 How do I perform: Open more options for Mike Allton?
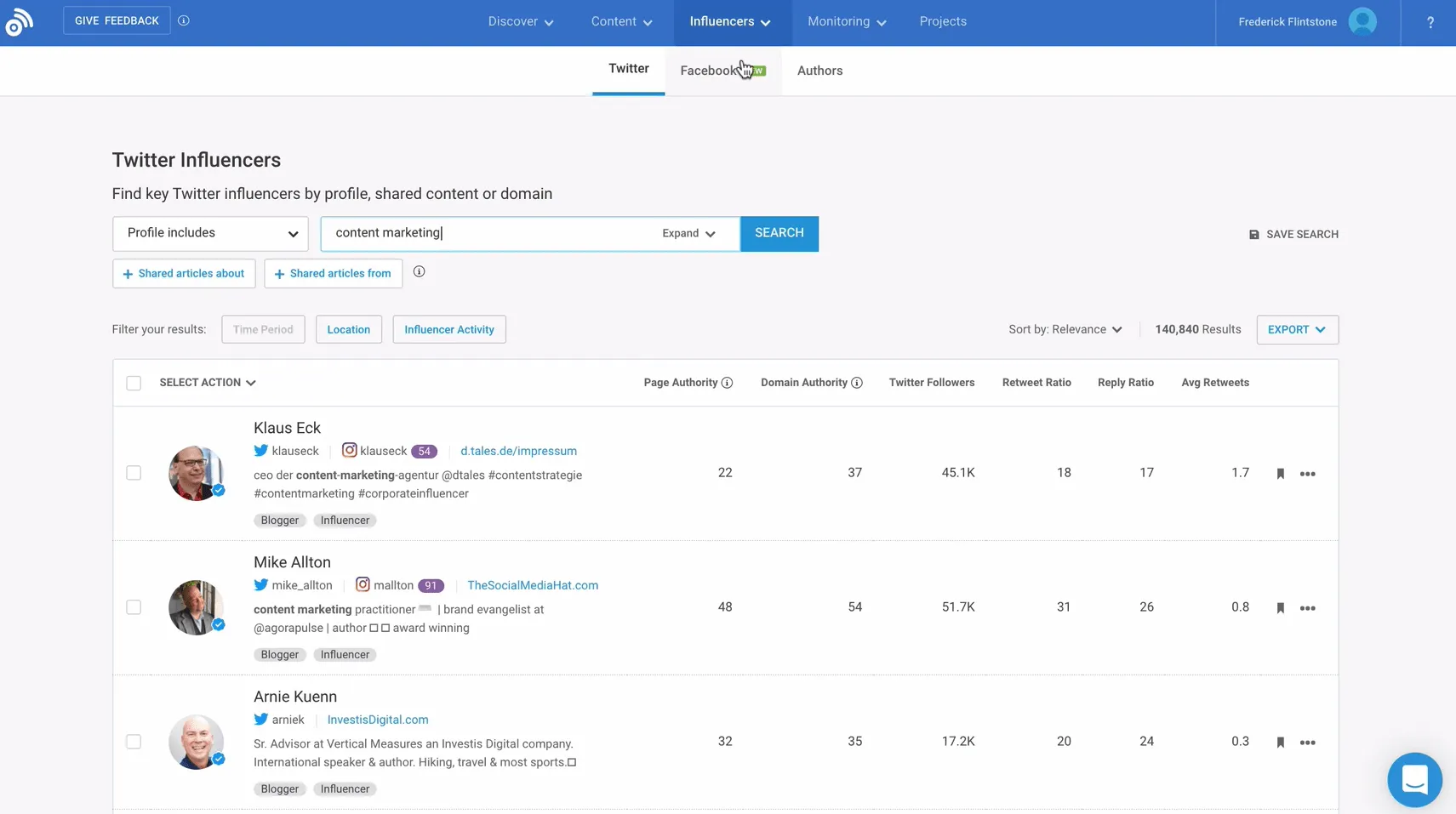pyautogui.click(x=1307, y=608)
